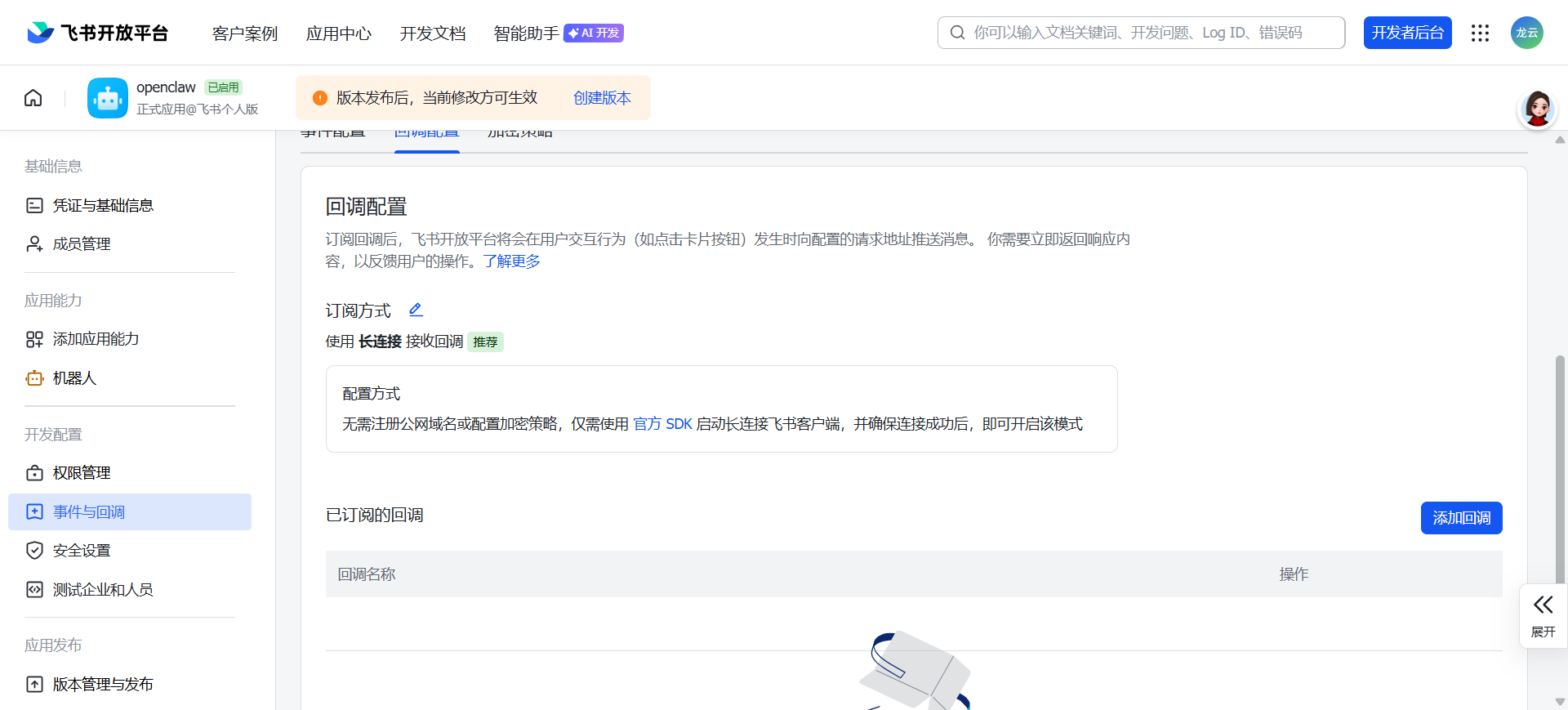Expand the collapsed side panel (展开)

point(1543,615)
